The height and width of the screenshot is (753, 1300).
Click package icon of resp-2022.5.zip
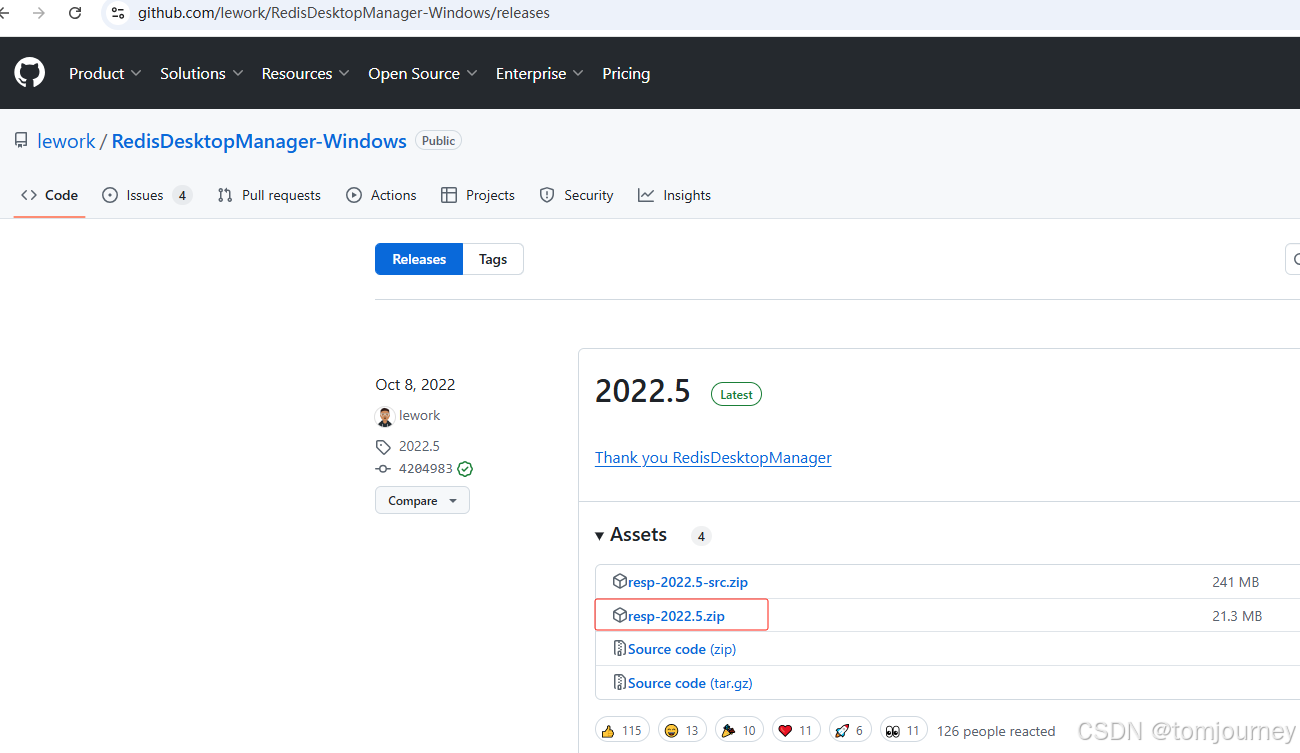point(620,615)
